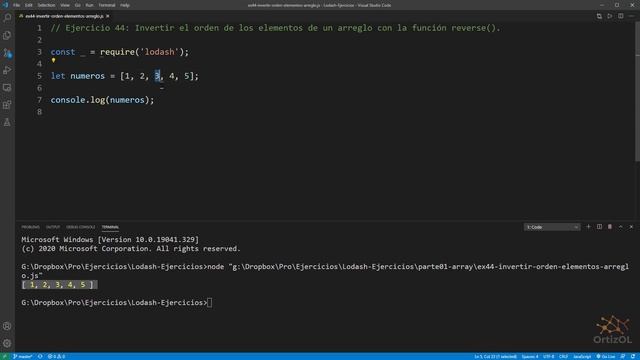
Task: Close the ex44 editor tab
Action: [108, 16]
